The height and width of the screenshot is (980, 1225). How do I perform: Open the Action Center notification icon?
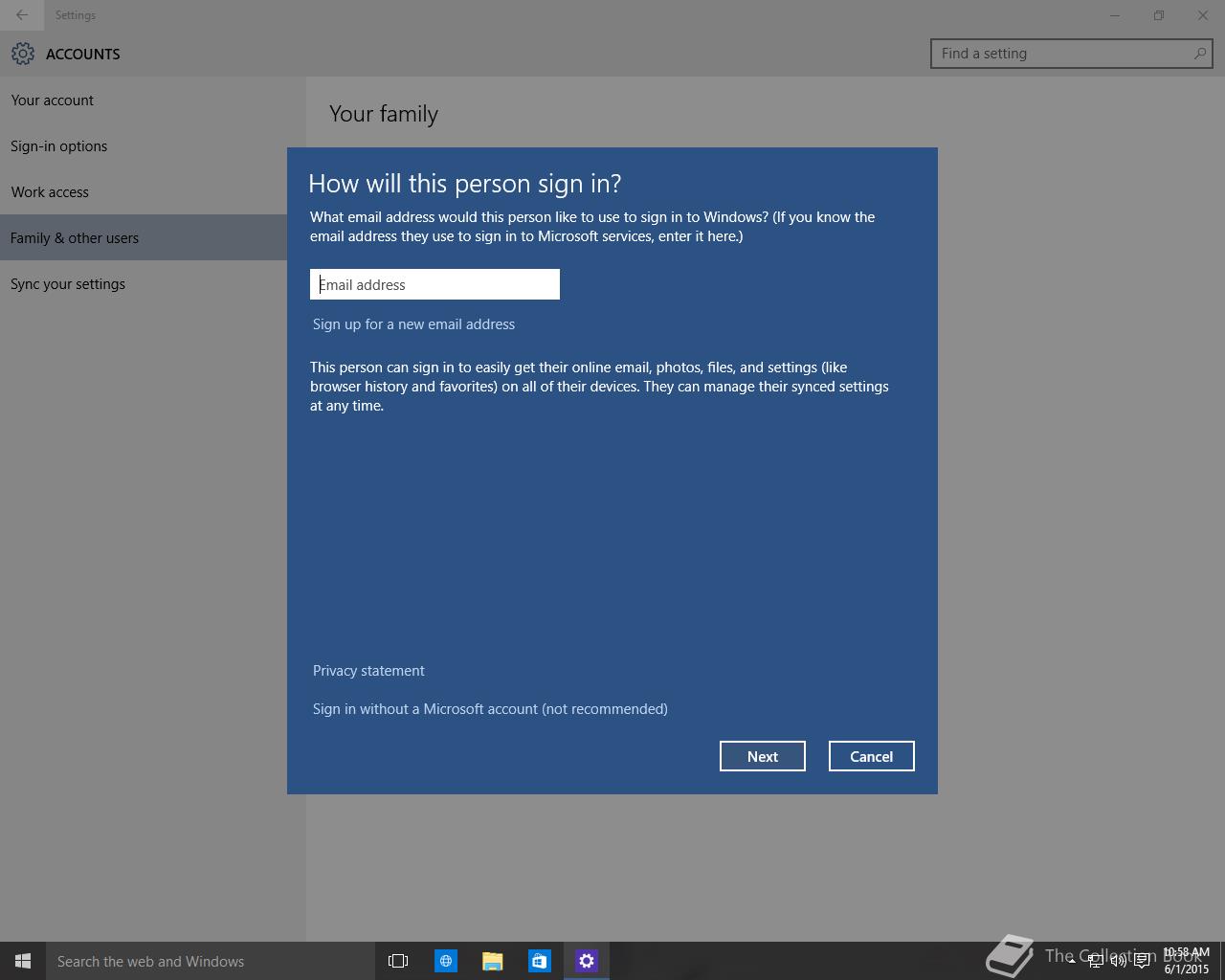click(x=1142, y=961)
